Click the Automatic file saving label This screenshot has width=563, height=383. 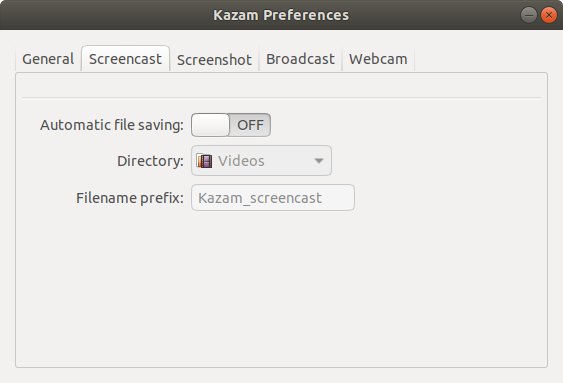click(x=112, y=125)
